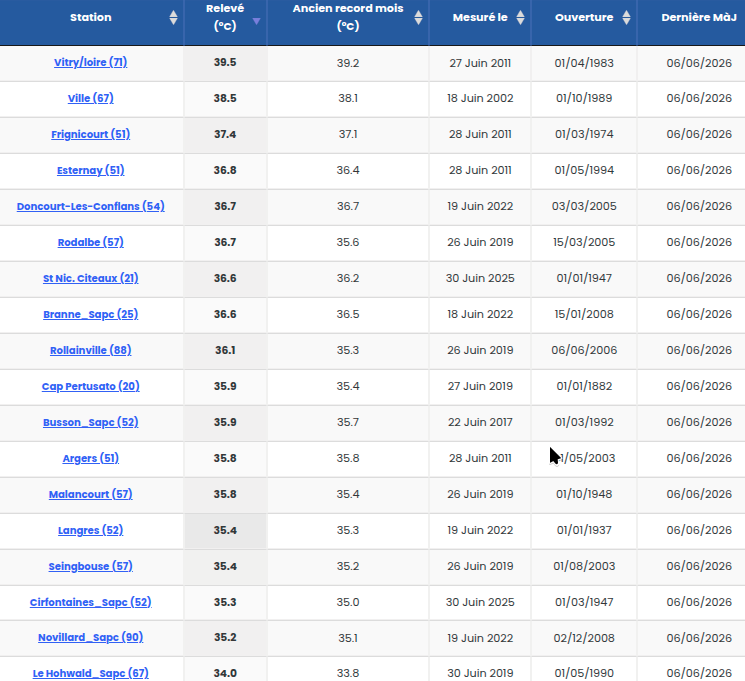
Task: Open Argers (51) station link
Action: point(91,458)
